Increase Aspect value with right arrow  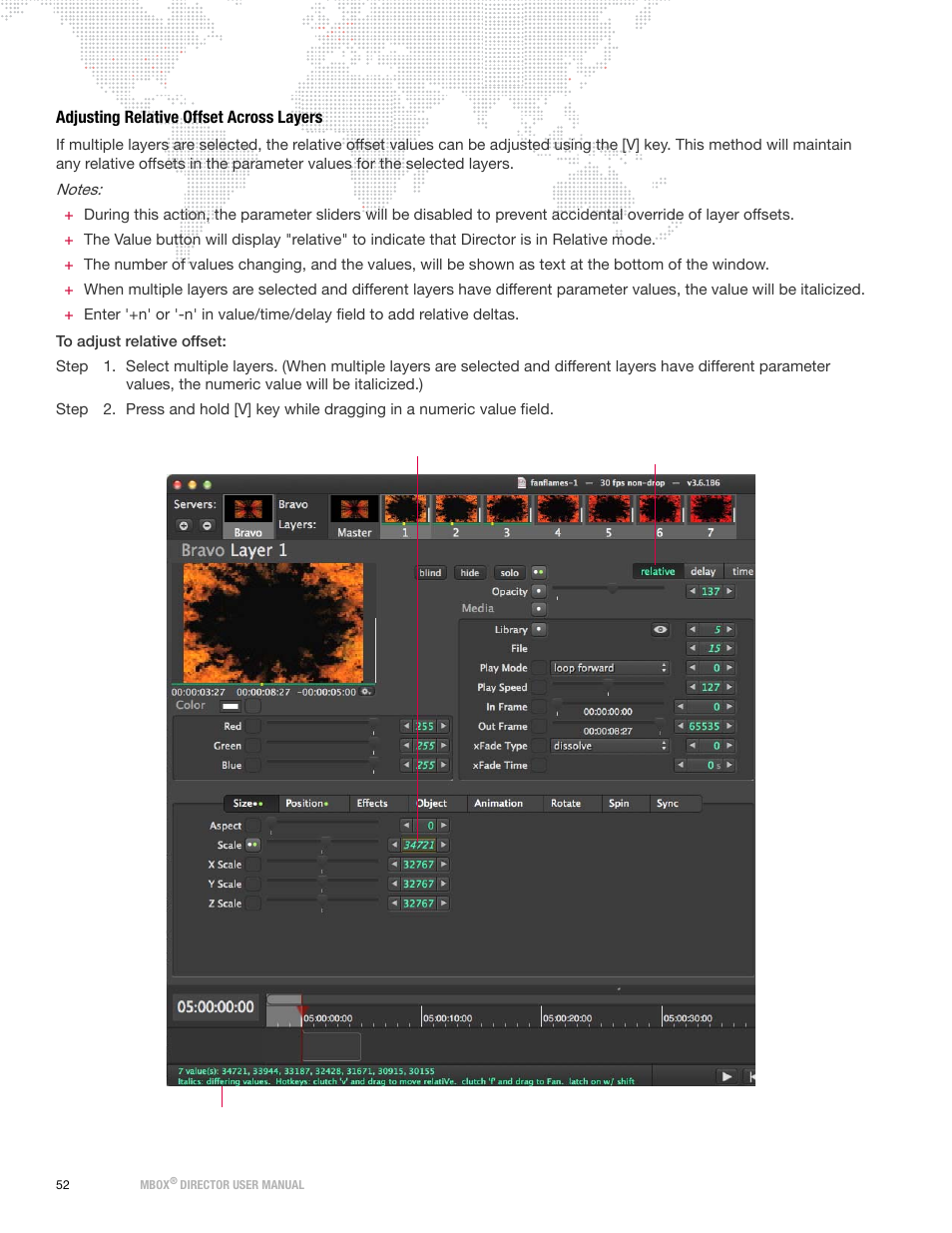[443, 826]
